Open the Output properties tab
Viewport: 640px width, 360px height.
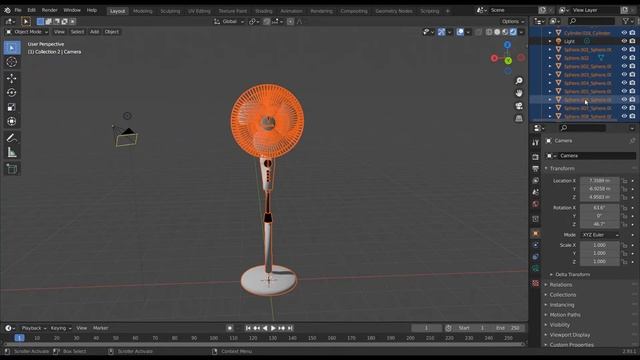point(536,169)
